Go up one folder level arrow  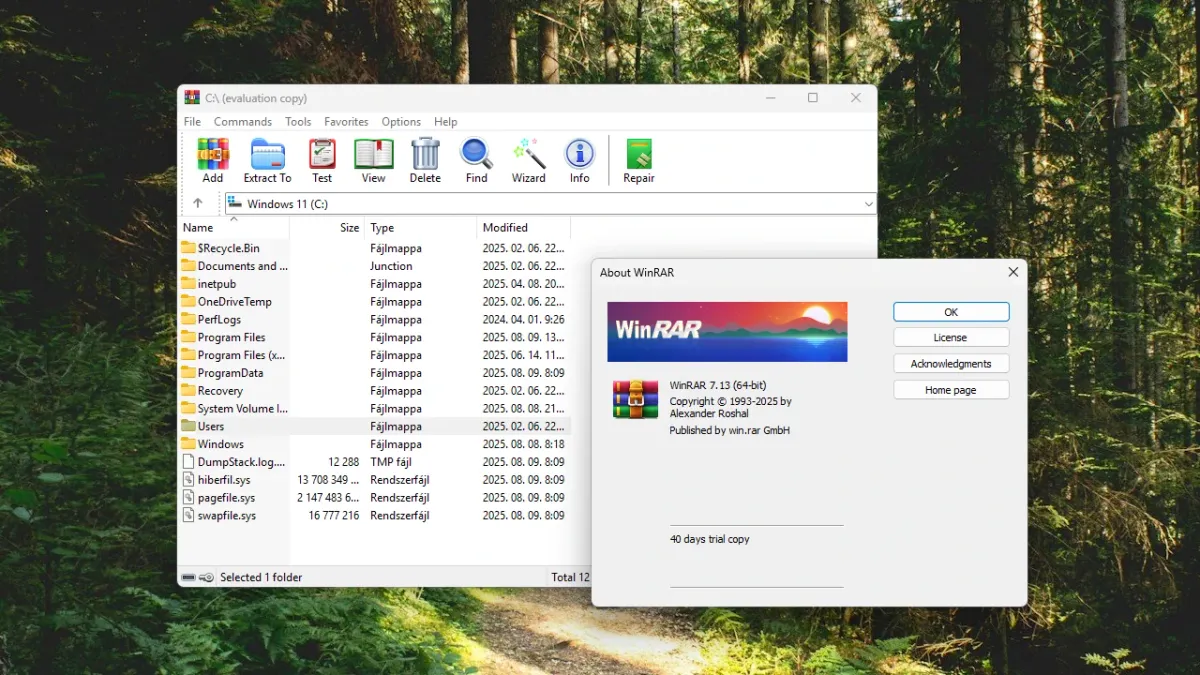coord(198,203)
